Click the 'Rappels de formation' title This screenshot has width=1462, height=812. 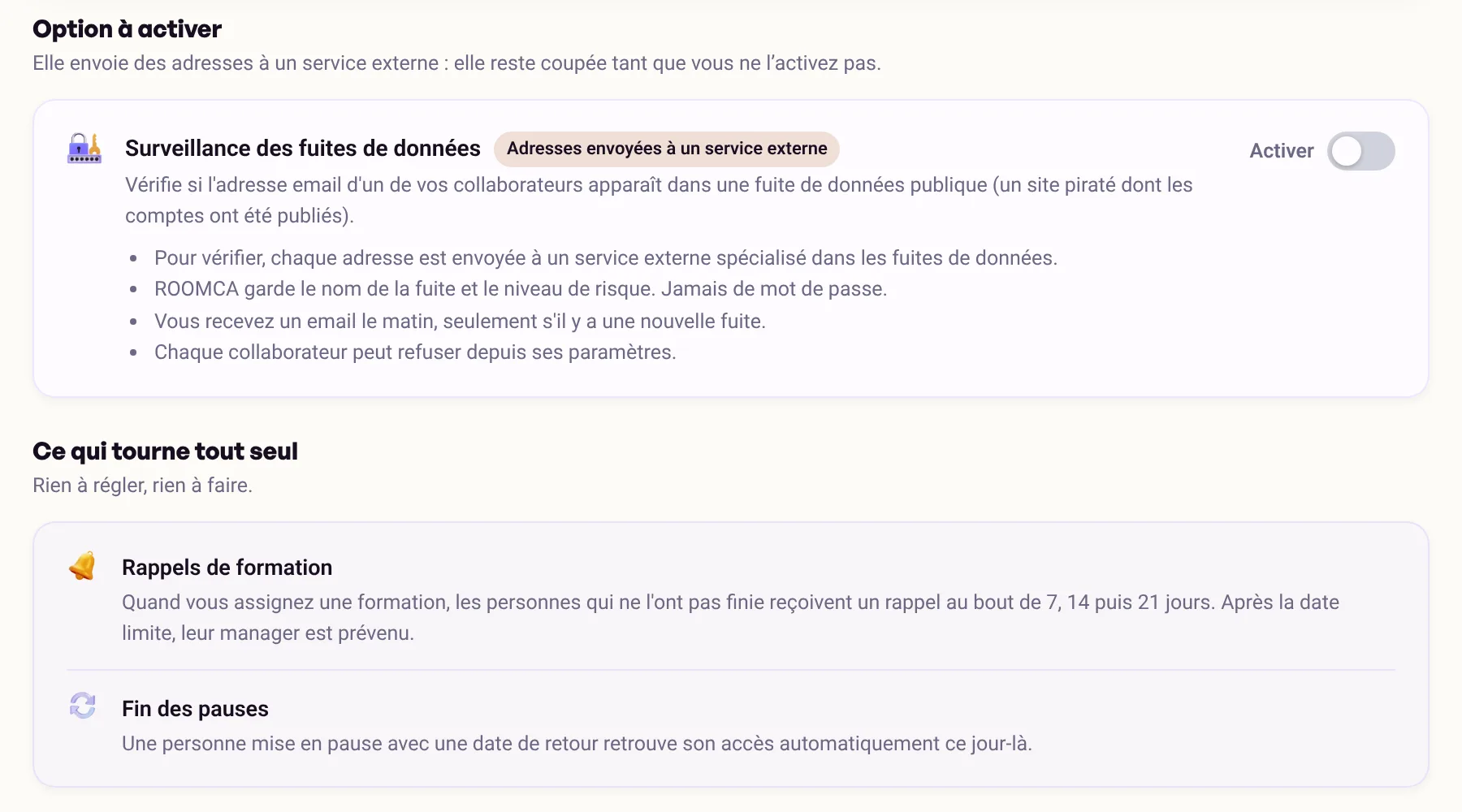pos(227,568)
